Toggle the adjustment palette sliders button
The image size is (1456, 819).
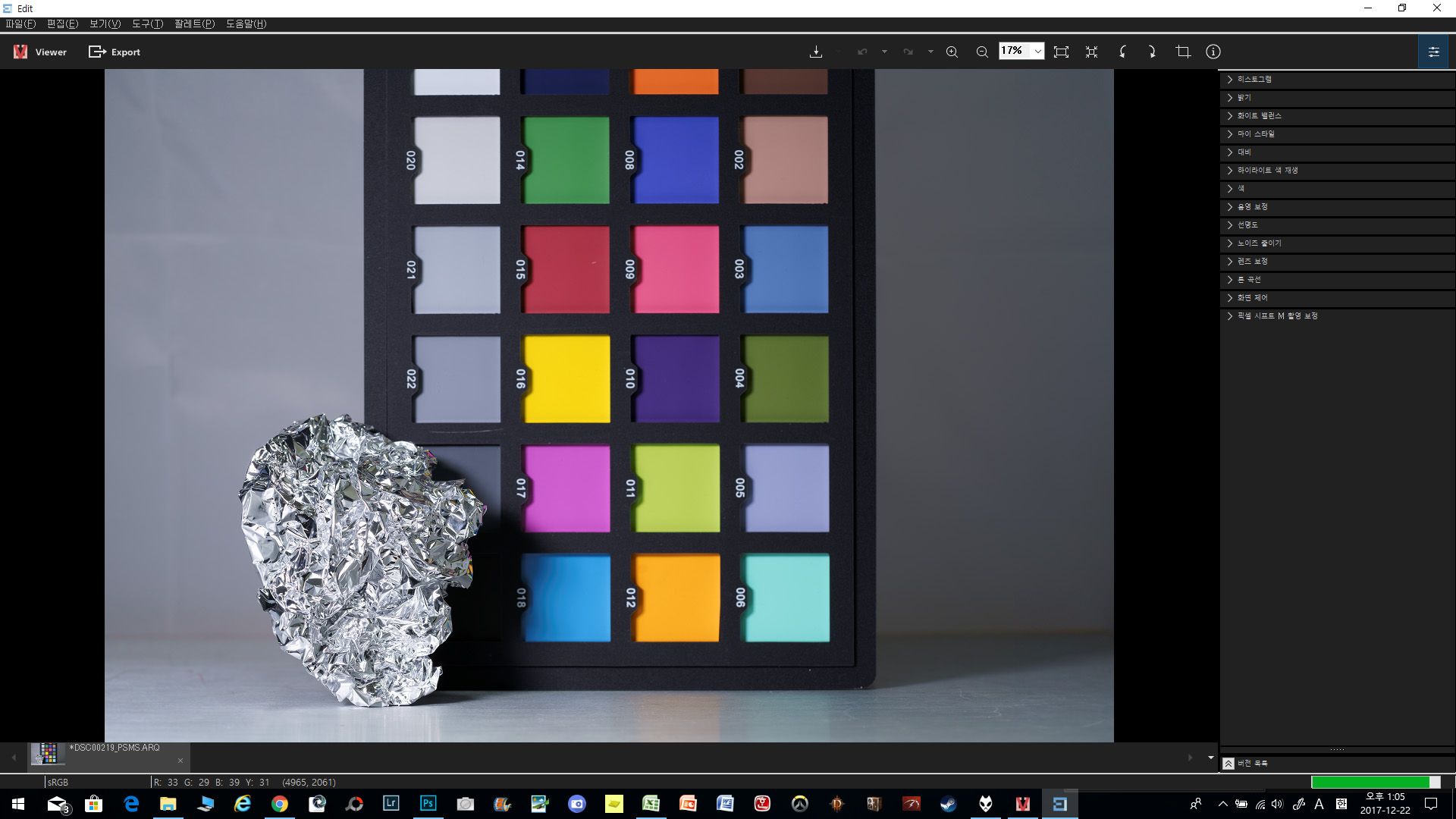(1433, 52)
